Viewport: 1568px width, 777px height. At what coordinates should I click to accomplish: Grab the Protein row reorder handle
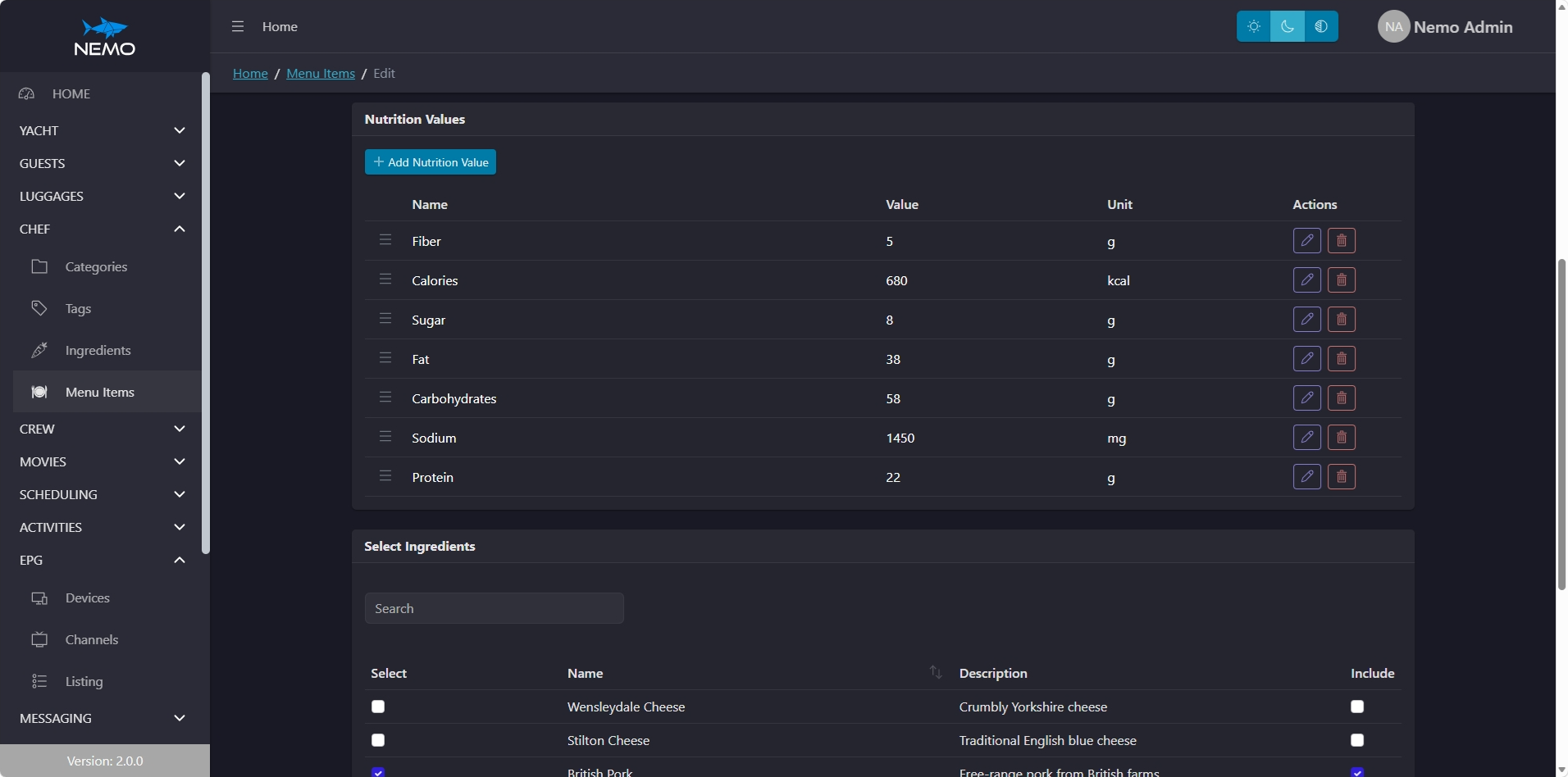click(385, 476)
